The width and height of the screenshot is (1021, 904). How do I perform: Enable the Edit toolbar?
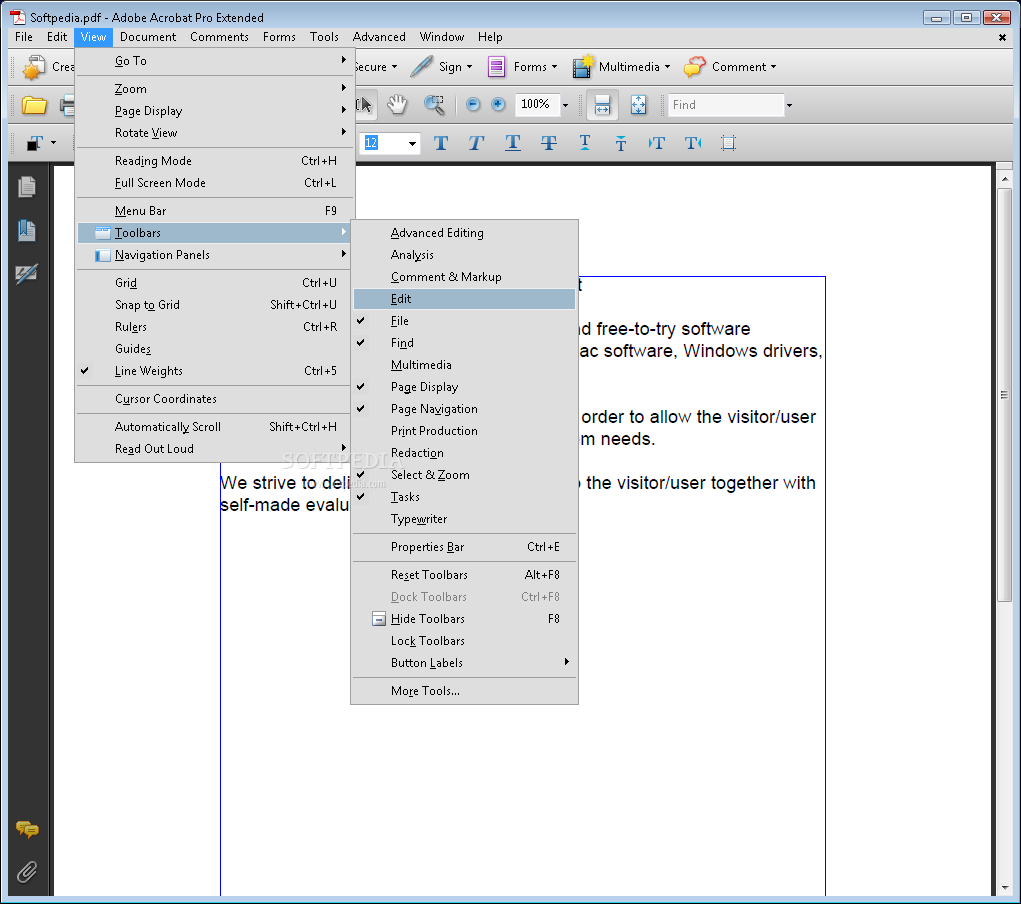point(464,299)
